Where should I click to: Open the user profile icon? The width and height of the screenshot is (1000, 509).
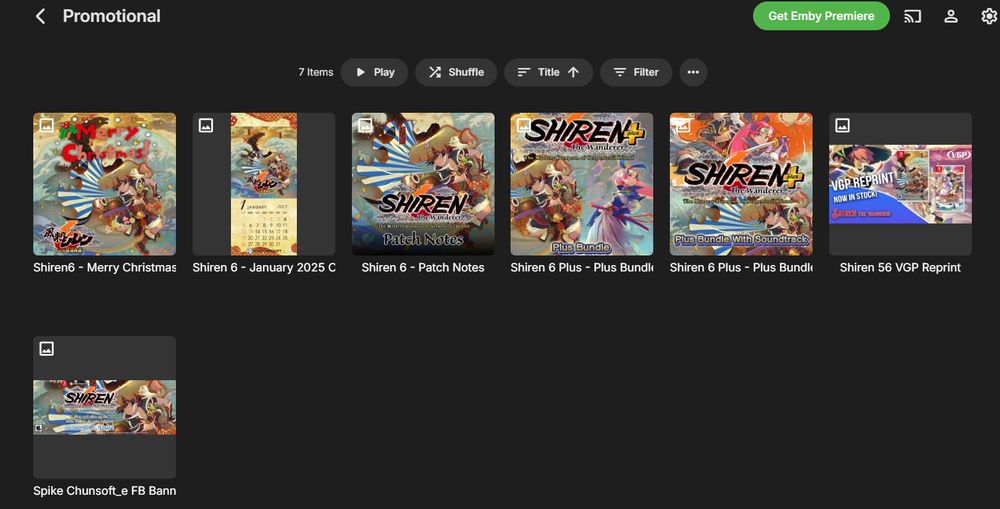point(950,17)
